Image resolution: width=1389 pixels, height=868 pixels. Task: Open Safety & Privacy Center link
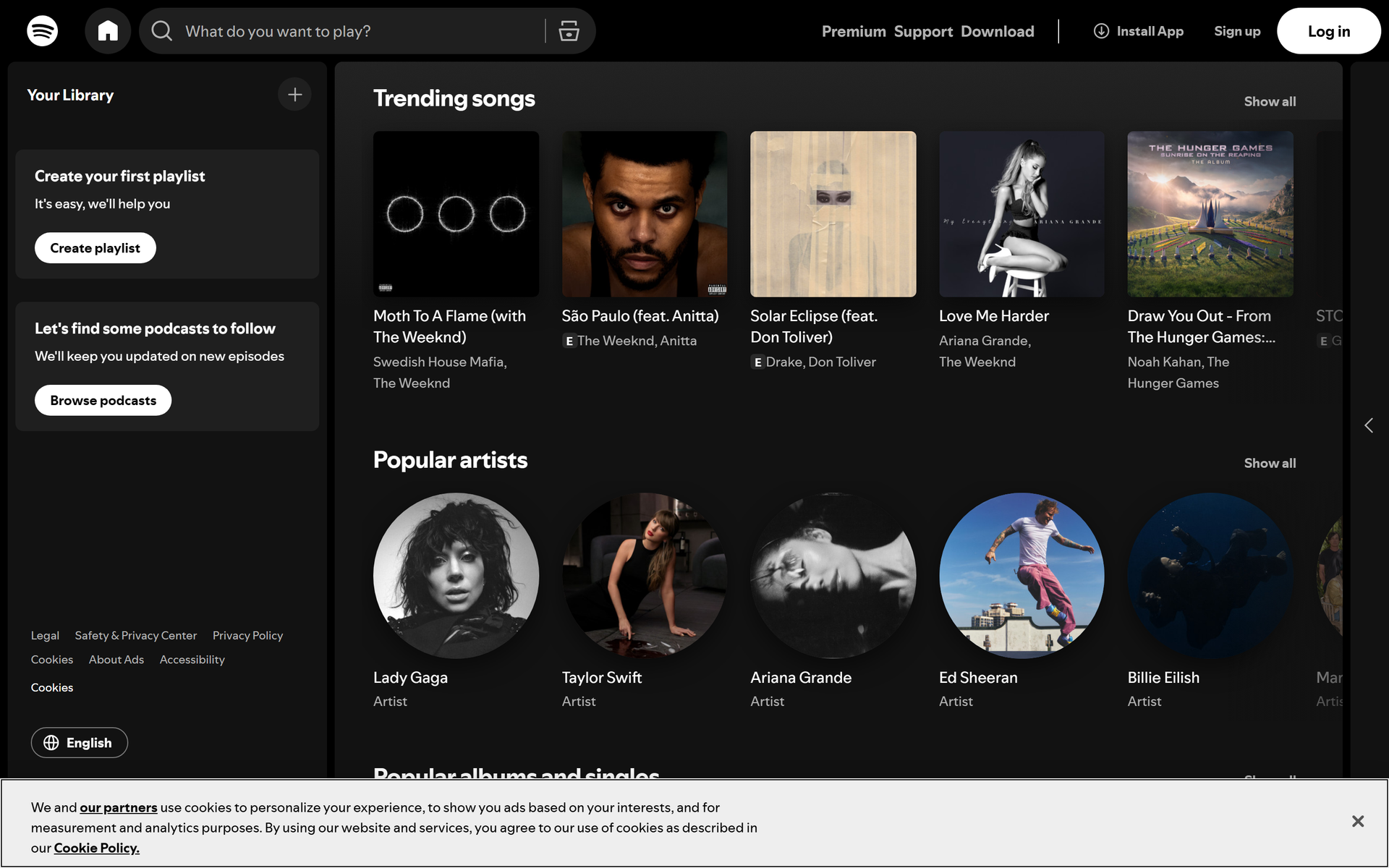pyautogui.click(x=135, y=635)
